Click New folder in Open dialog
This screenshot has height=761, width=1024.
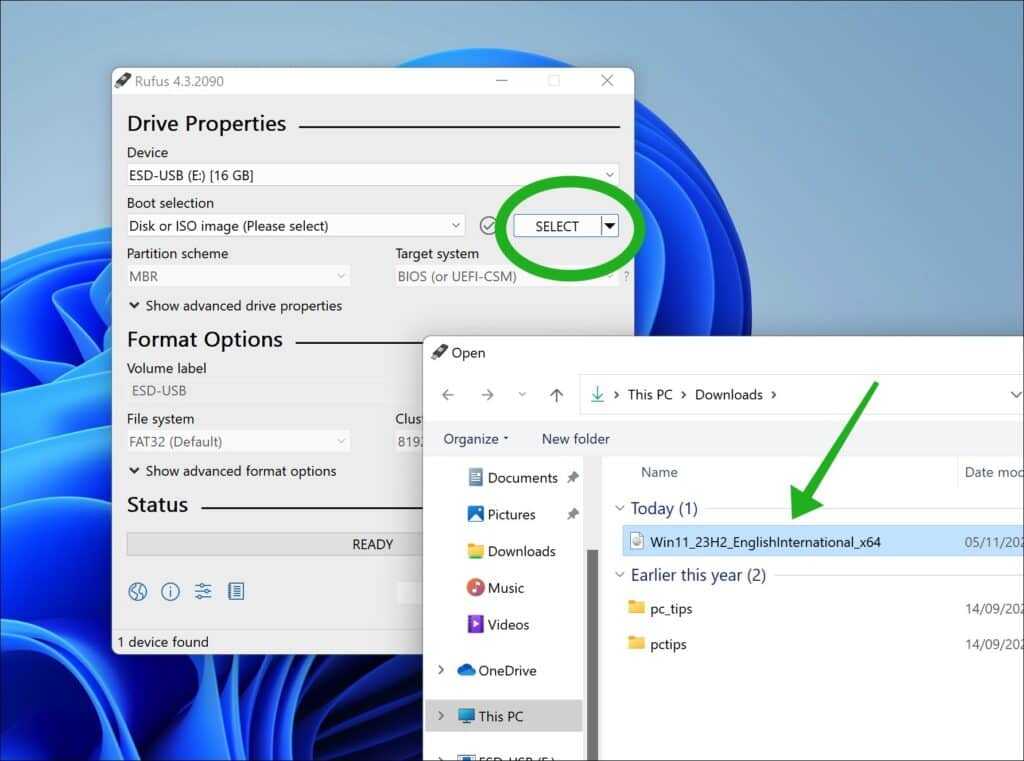(575, 439)
